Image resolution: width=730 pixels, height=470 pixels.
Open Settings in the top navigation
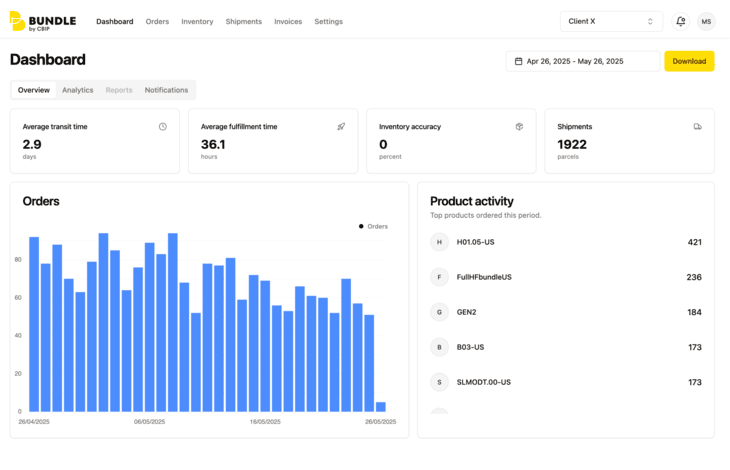pyautogui.click(x=329, y=21)
